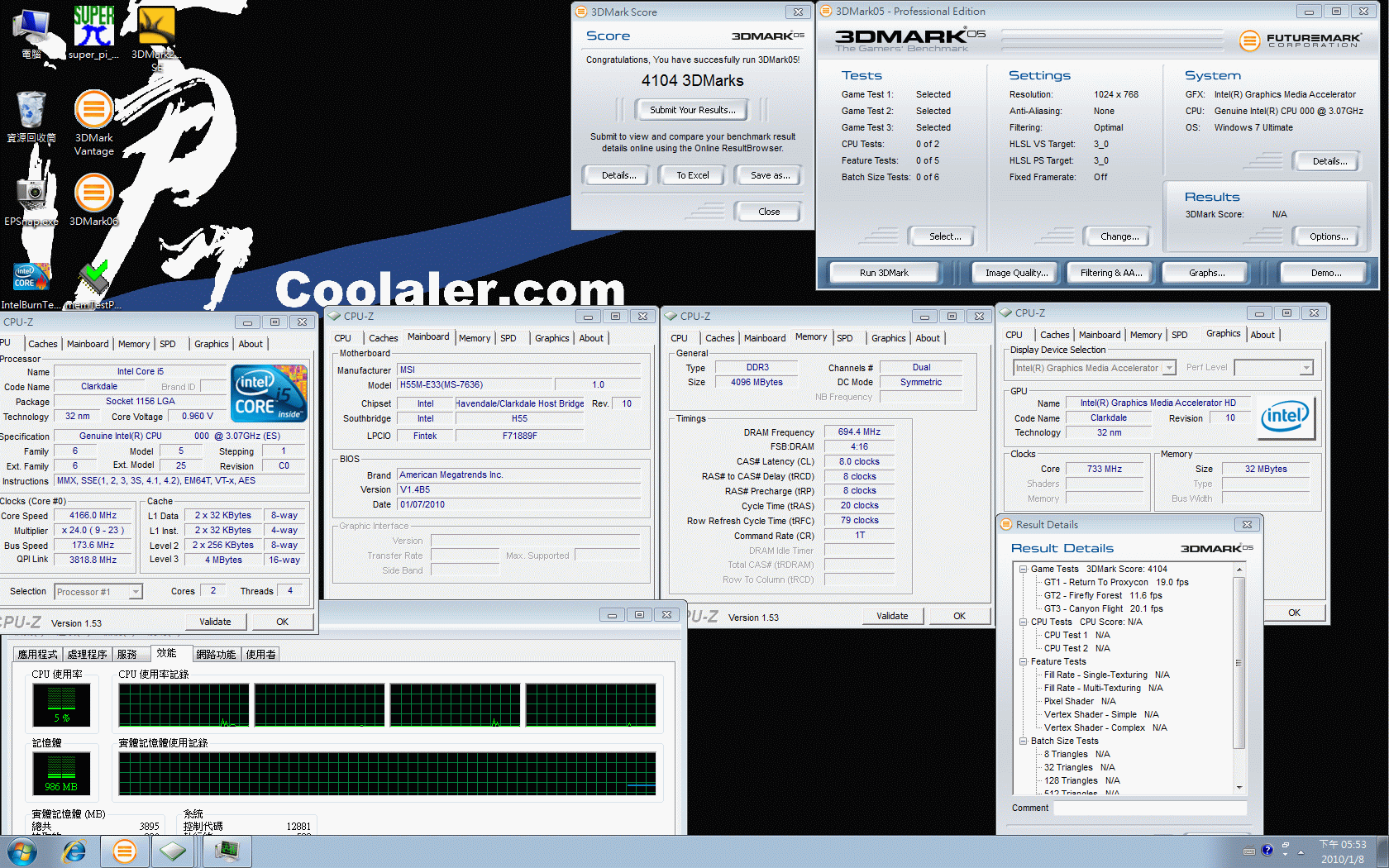Click the Windows Start orb
The width and height of the screenshot is (1389, 868).
(21, 851)
